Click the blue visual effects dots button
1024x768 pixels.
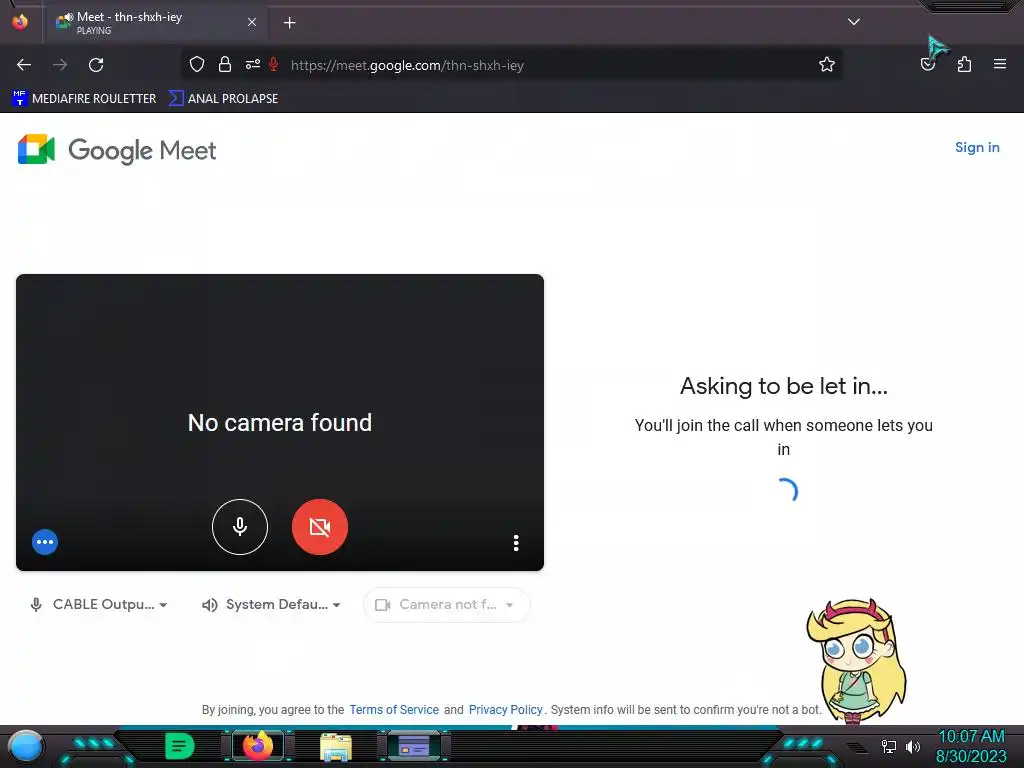pyautogui.click(x=45, y=541)
